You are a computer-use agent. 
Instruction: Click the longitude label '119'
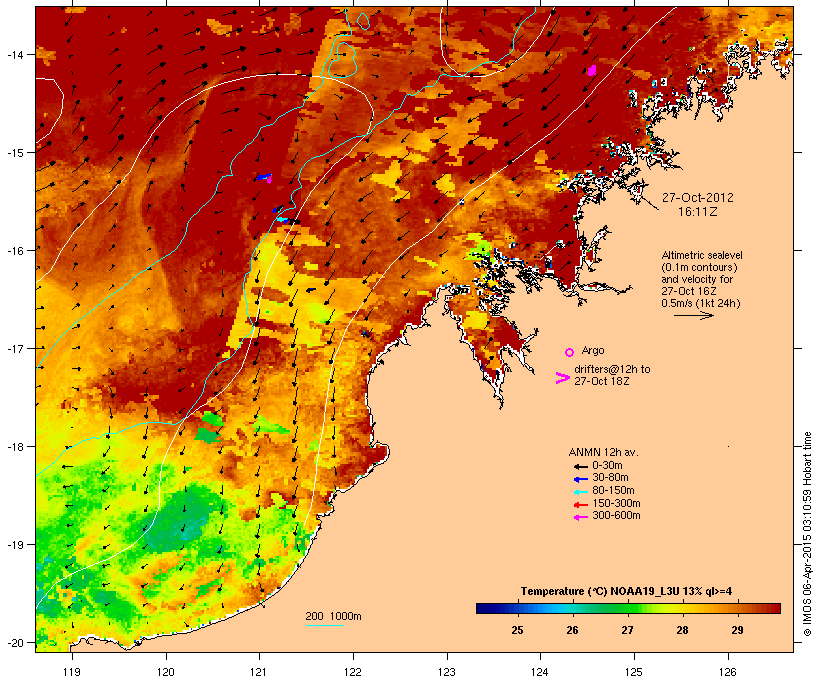[x=72, y=672]
